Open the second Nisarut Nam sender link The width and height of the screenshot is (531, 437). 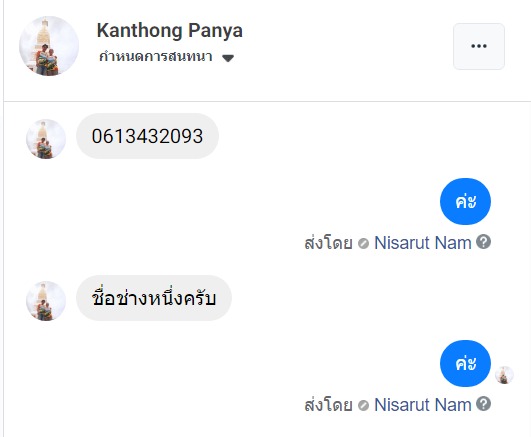coord(423,405)
